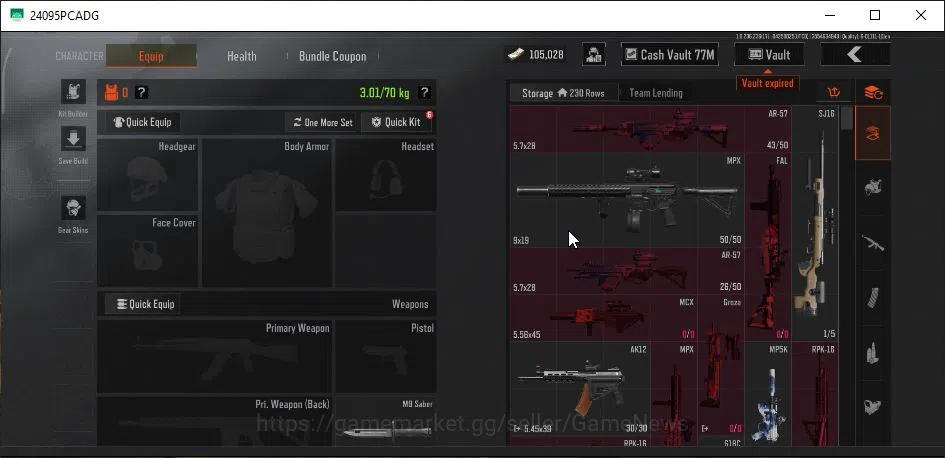Open Gear Skins from the sidebar
This screenshot has width=945, height=458.
pyautogui.click(x=73, y=208)
